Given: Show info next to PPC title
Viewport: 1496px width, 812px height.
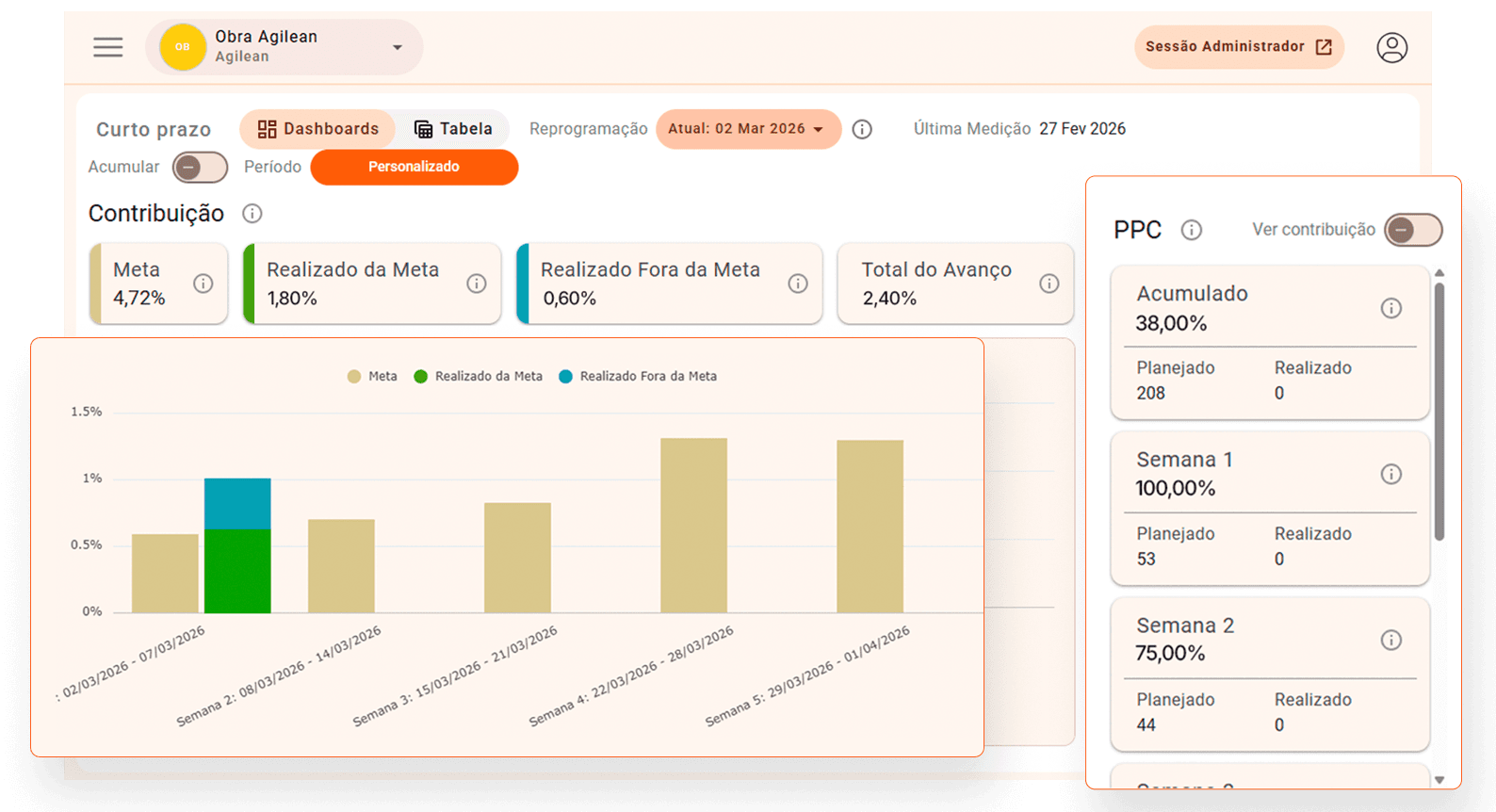Looking at the screenshot, I should coord(1192,230).
